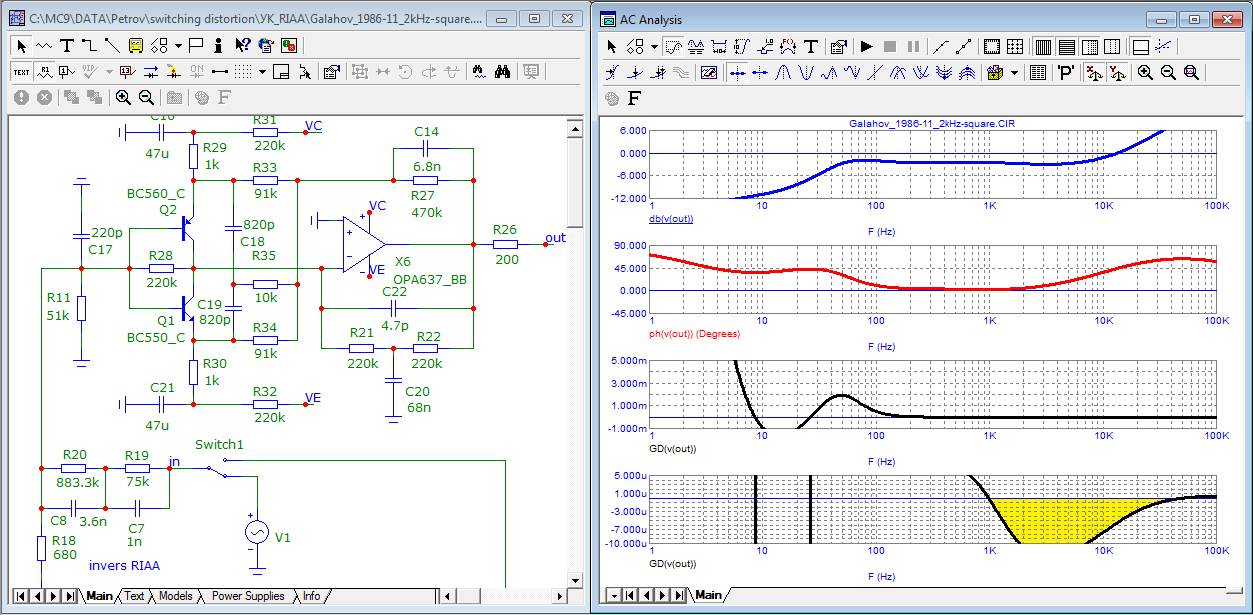This screenshot has width=1253, height=615.
Task: Open the component shapes dropdown arrow in schematic toolbar
Action: (x=178, y=45)
